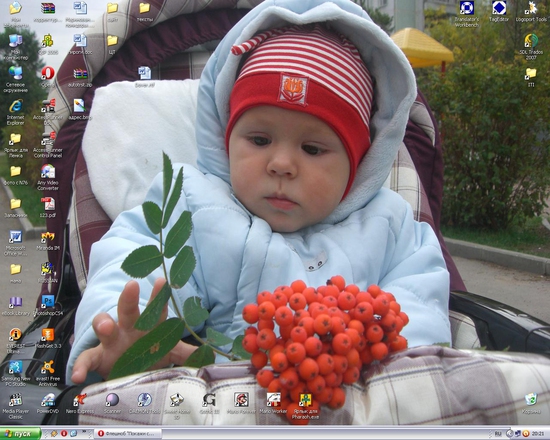550x440 pixels.
Task: Click the system clock showing 20:21
Action: click(538, 434)
